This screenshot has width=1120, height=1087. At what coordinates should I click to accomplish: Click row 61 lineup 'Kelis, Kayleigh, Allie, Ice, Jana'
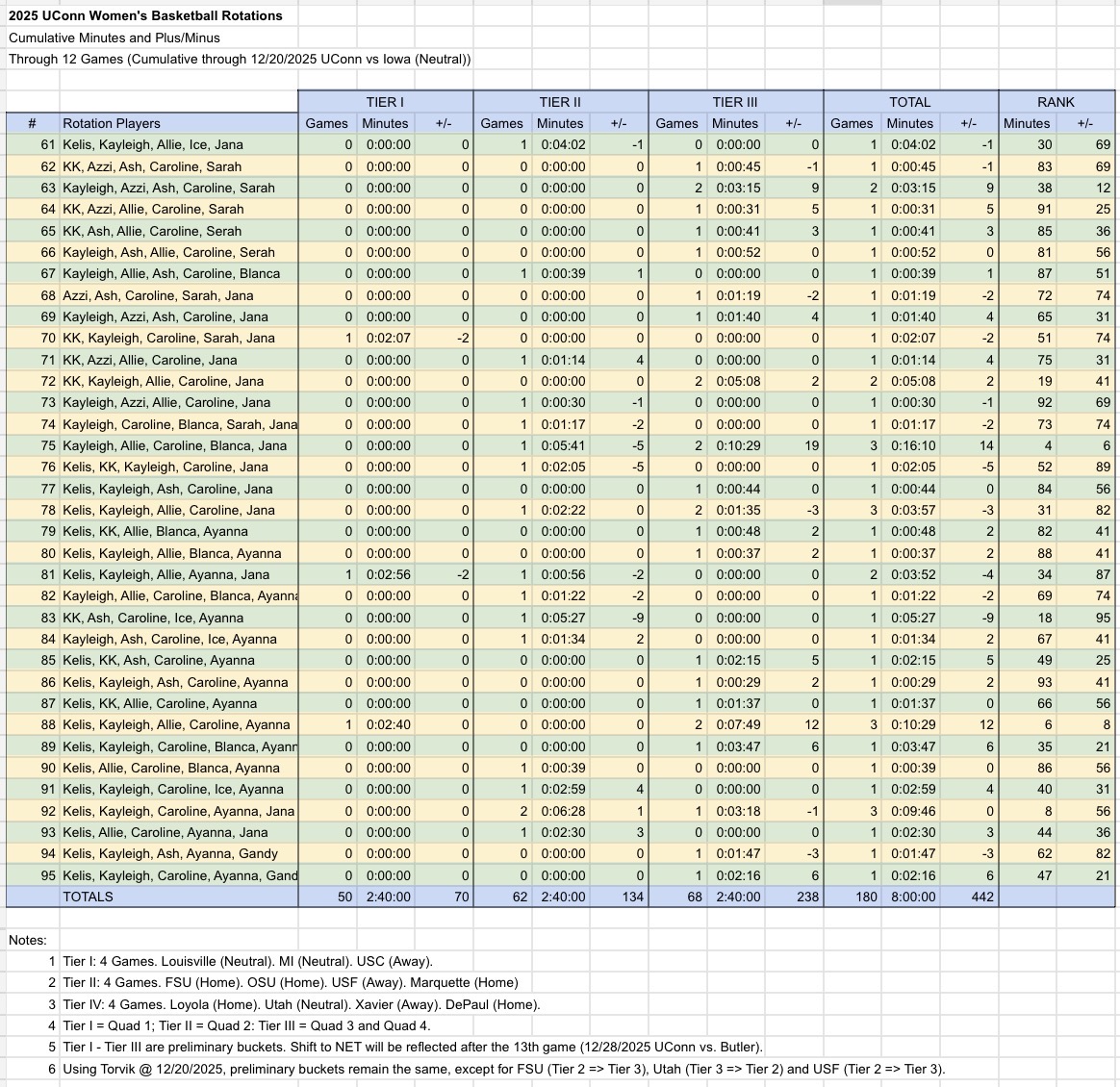pyautogui.click(x=153, y=145)
